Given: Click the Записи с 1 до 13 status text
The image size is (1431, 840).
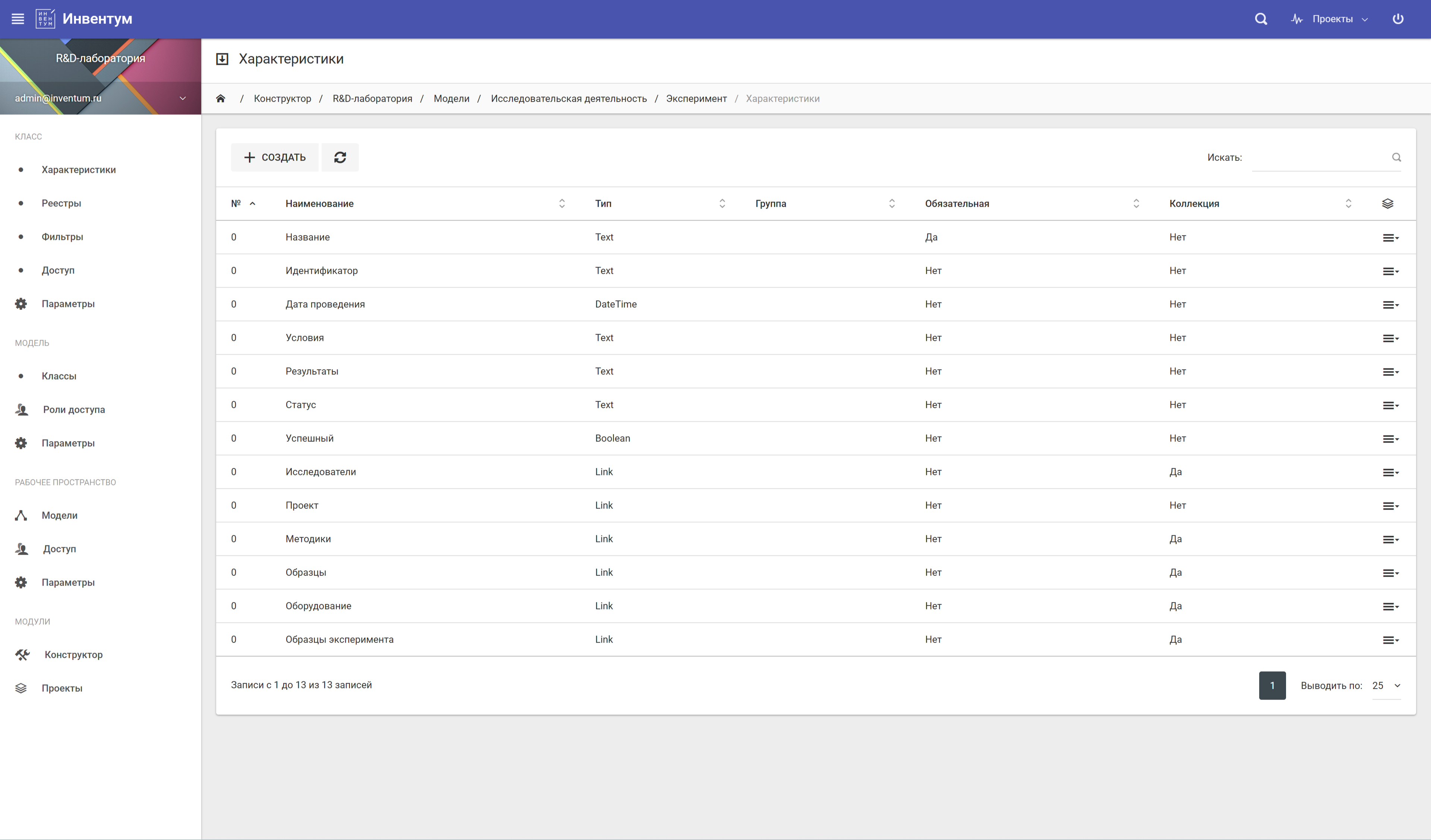Looking at the screenshot, I should coord(301,685).
